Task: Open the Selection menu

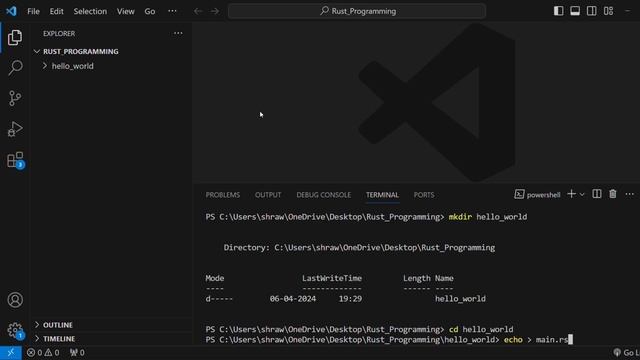Action: click(90, 11)
